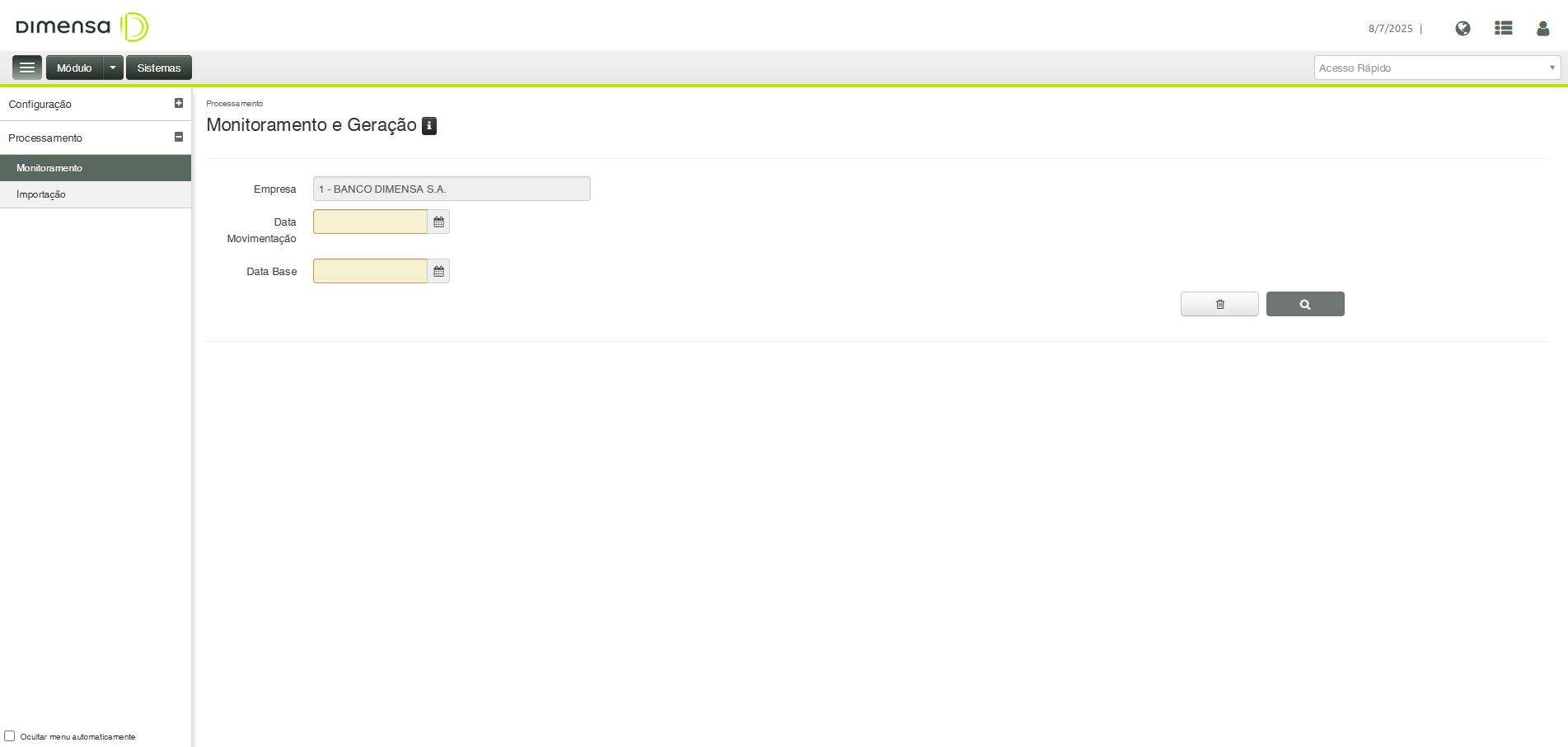This screenshot has height=747, width=1568.
Task: Click the list view icon in header
Action: pos(1504,28)
